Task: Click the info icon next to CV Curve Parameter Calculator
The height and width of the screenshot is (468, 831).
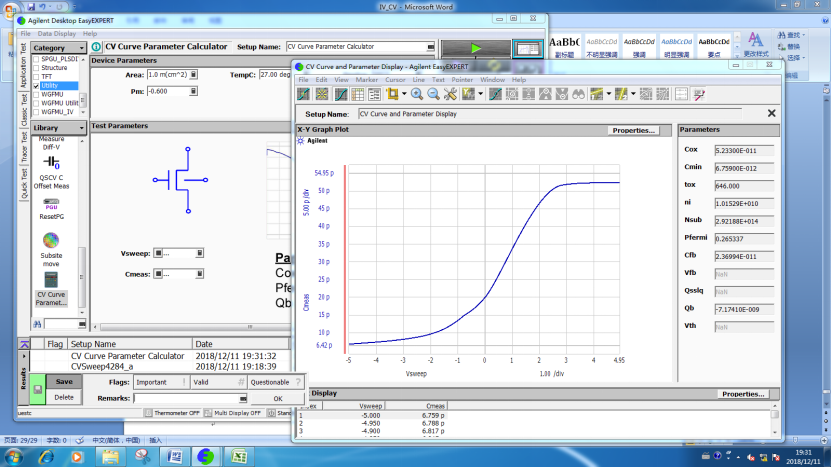Action: (x=96, y=47)
